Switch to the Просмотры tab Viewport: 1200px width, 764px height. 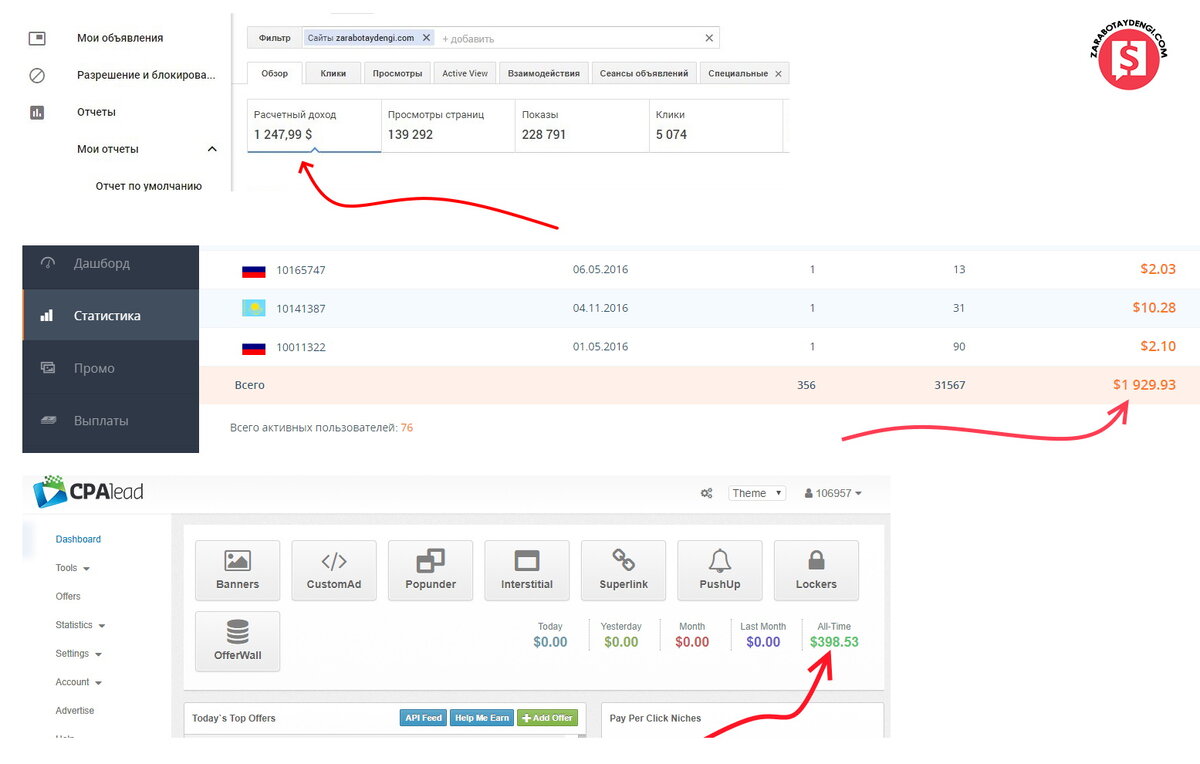pos(397,73)
